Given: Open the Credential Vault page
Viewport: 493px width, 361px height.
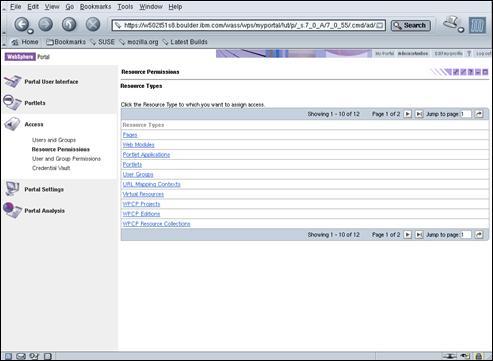Looking at the screenshot, I should (x=51, y=168).
